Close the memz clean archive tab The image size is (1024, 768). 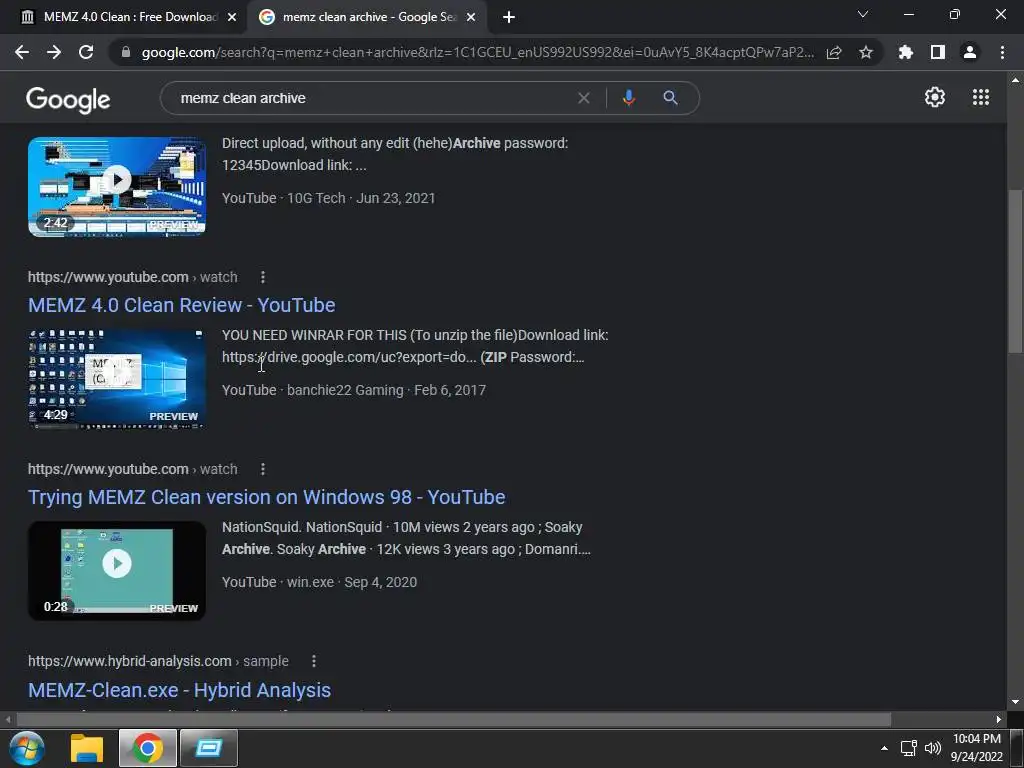471,18
